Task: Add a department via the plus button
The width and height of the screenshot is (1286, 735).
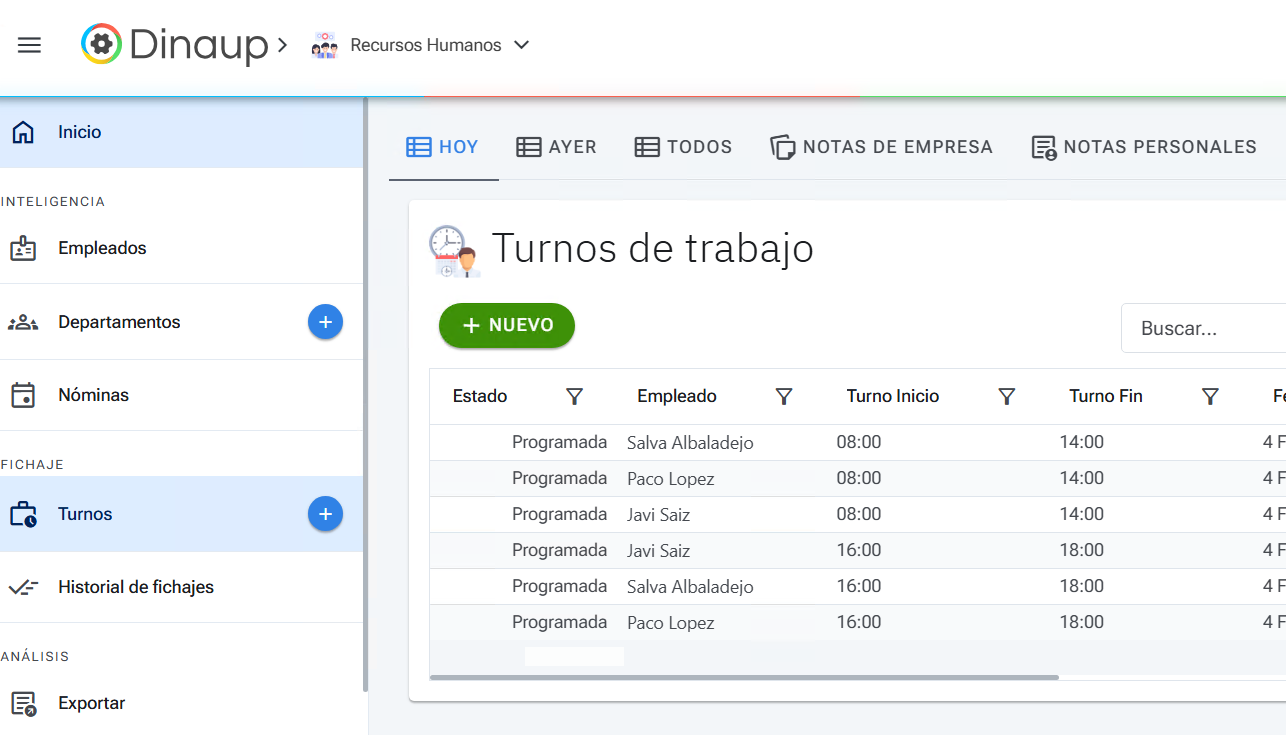Action: click(325, 322)
